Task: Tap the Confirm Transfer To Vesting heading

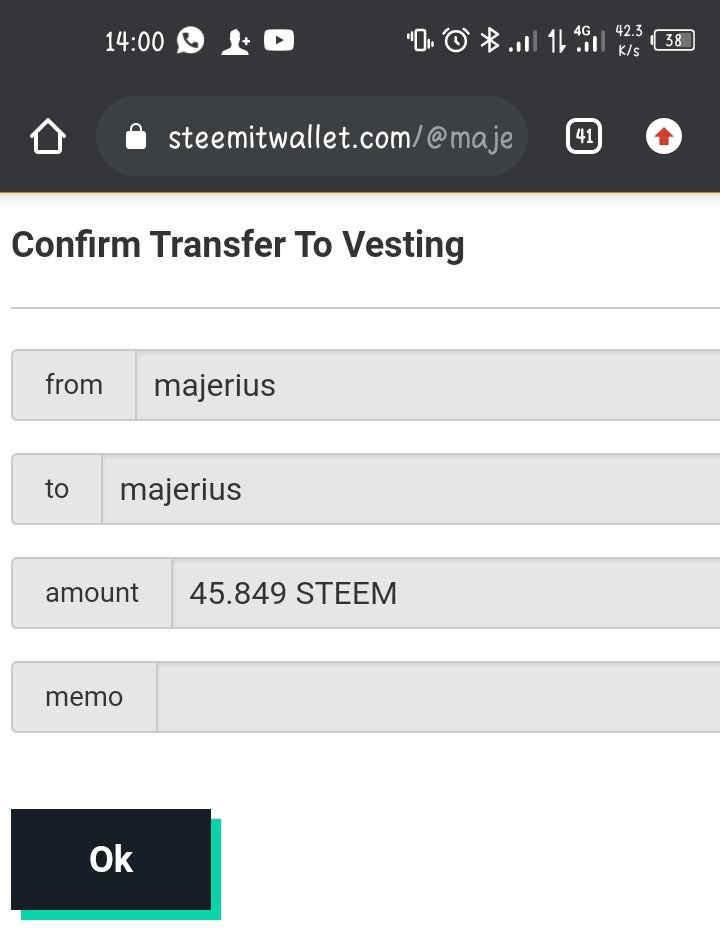Action: (x=238, y=245)
